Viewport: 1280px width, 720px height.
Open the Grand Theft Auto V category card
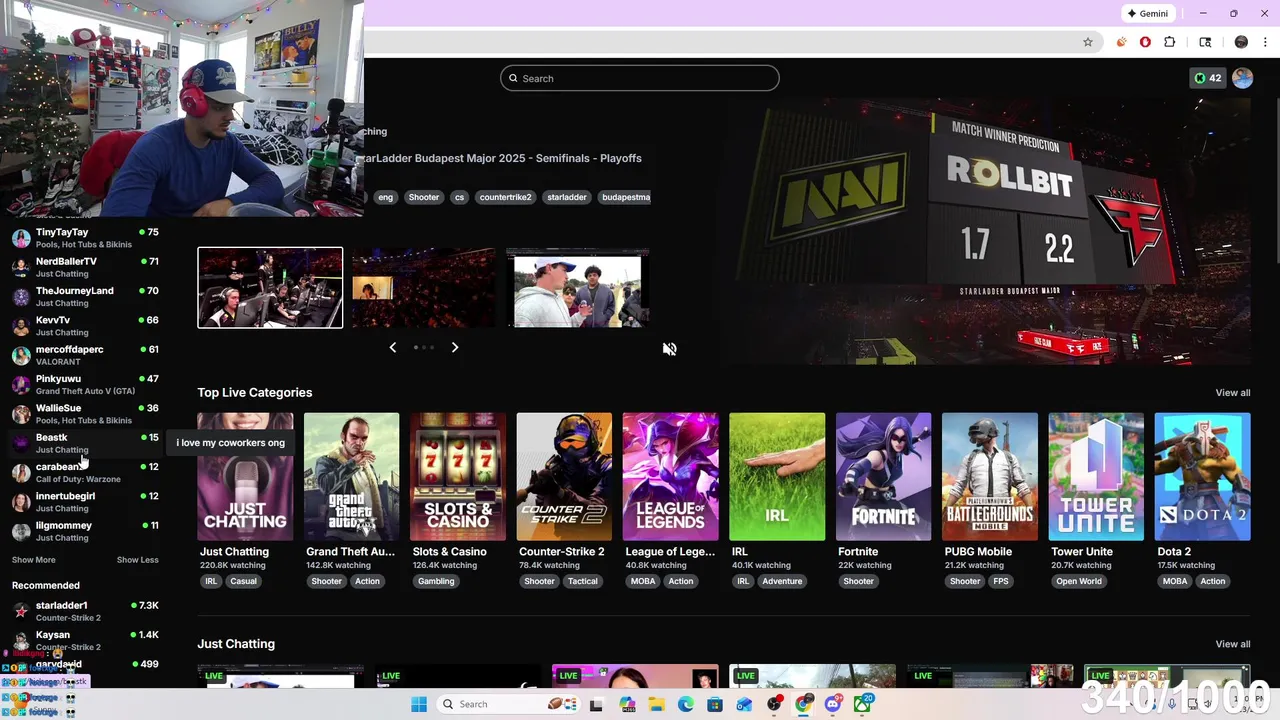[x=351, y=477]
